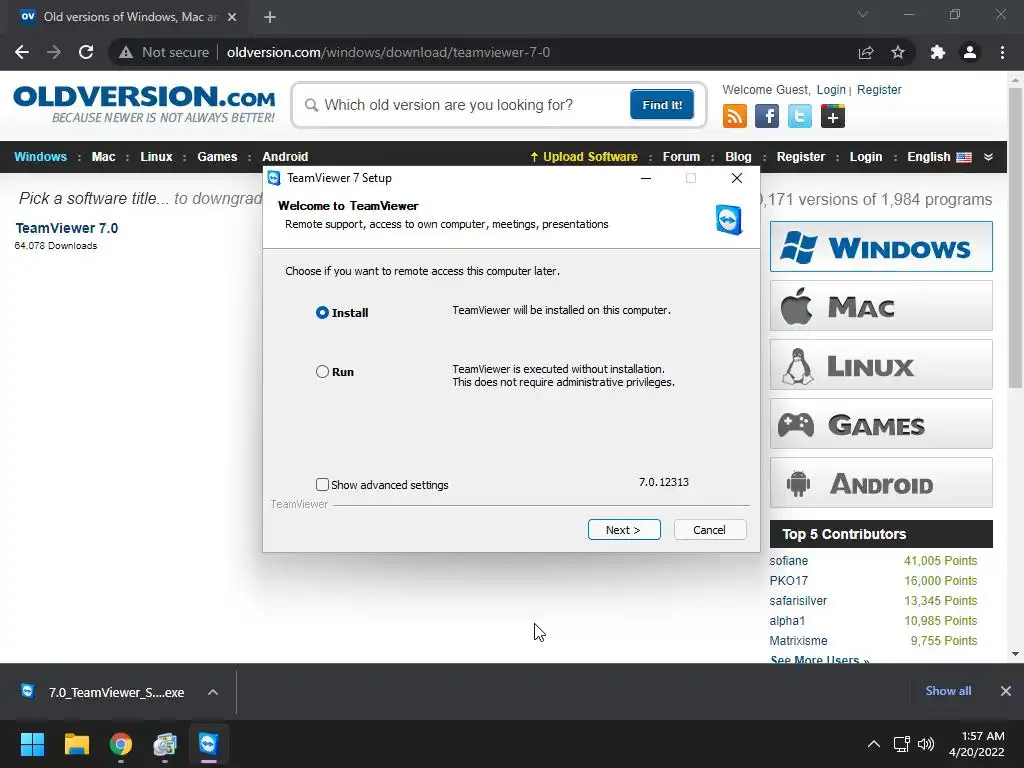Open contributor Matrixisme profile
The image size is (1024, 768).
pos(798,641)
